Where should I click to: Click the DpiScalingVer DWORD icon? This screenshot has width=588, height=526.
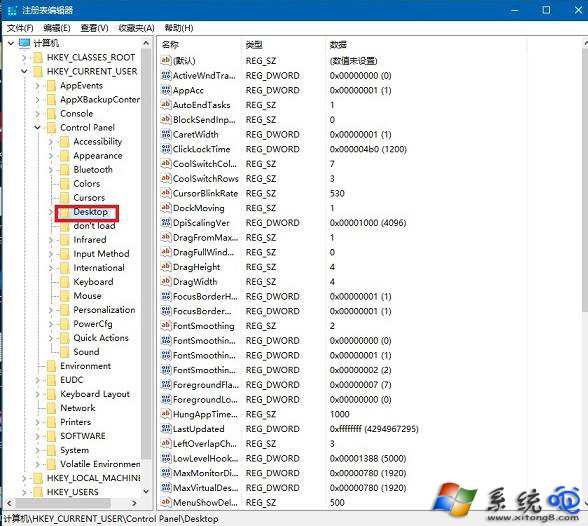coord(166,223)
